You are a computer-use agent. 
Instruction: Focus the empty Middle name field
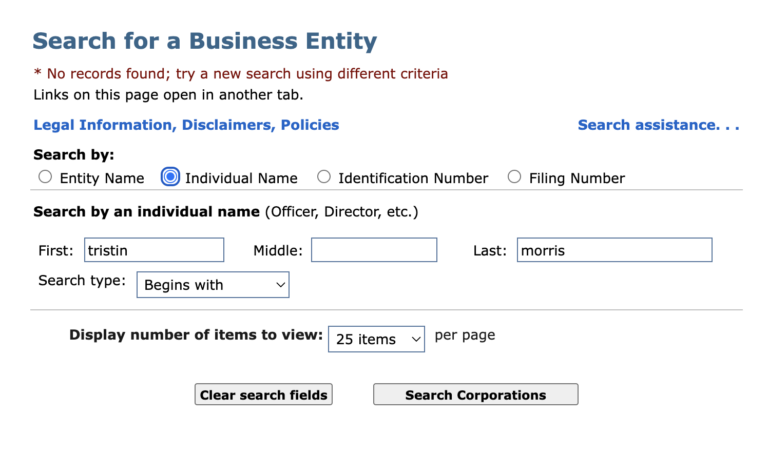coord(374,250)
